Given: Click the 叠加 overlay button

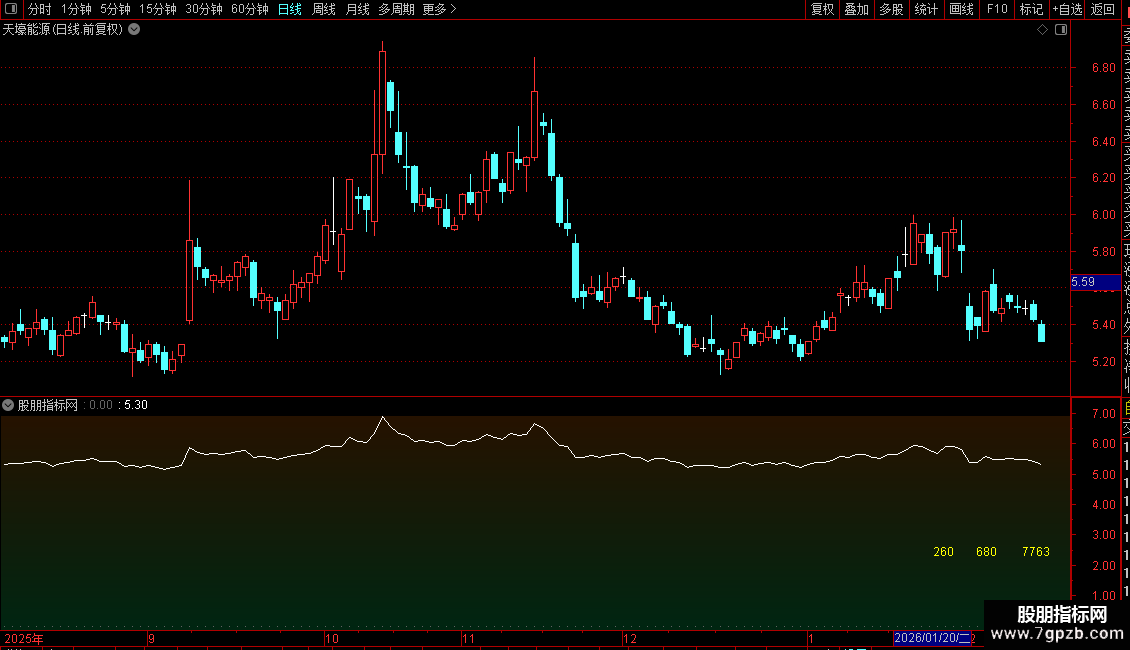Looking at the screenshot, I should pyautogui.click(x=857, y=9).
